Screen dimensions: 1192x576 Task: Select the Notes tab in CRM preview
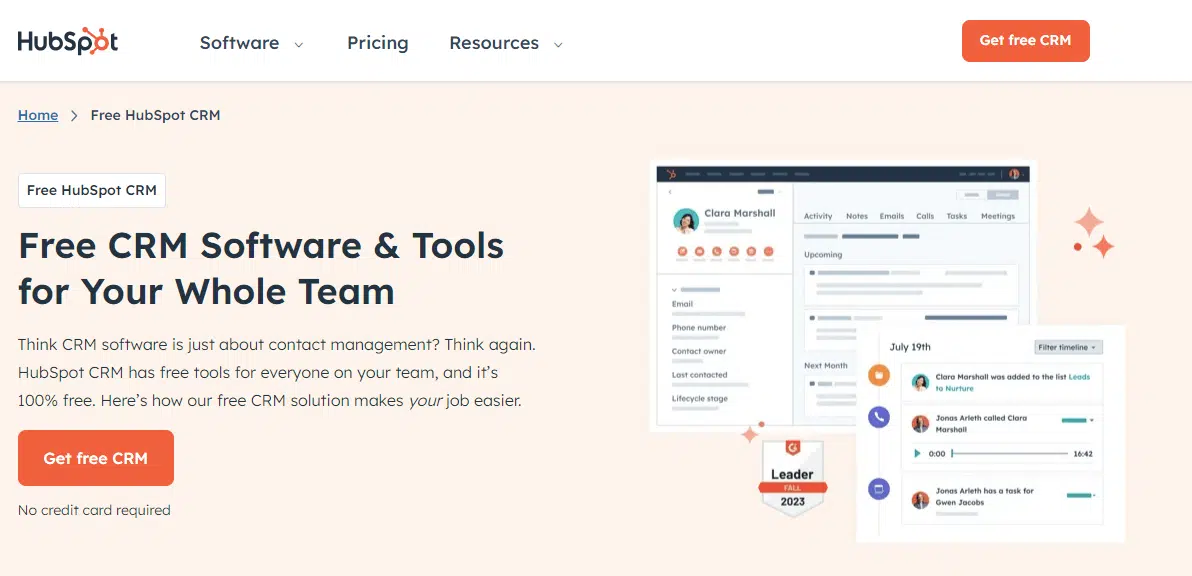[x=857, y=216]
